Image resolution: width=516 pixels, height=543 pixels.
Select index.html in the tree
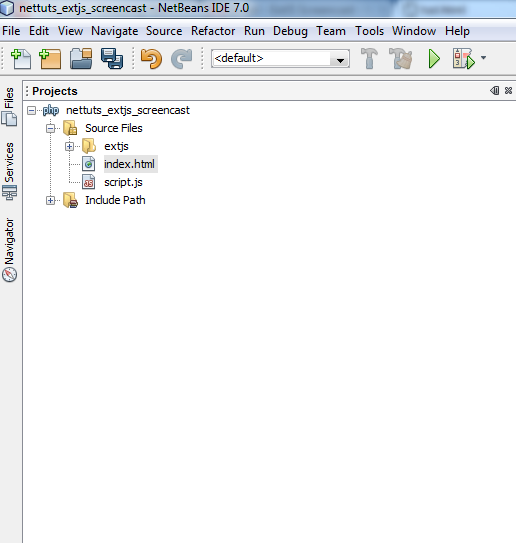(x=130, y=164)
